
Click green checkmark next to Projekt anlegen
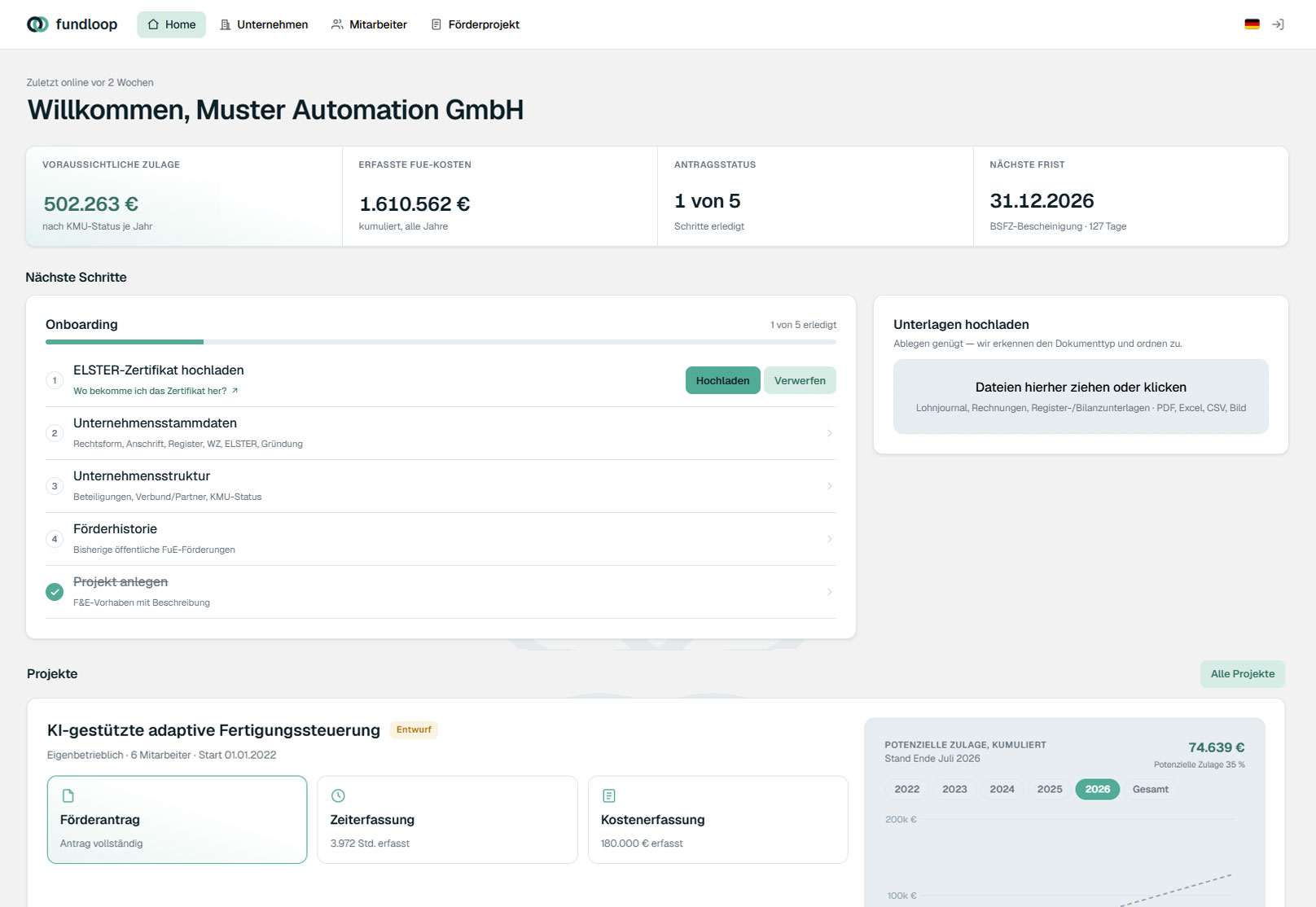(55, 592)
